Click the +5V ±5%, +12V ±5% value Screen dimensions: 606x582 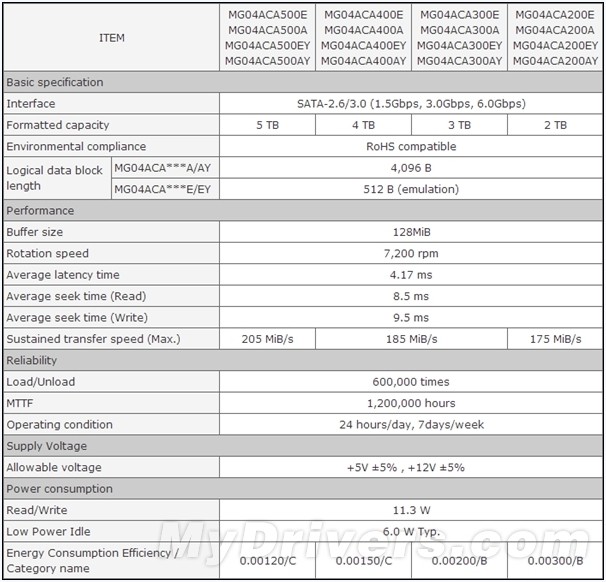[406, 468]
